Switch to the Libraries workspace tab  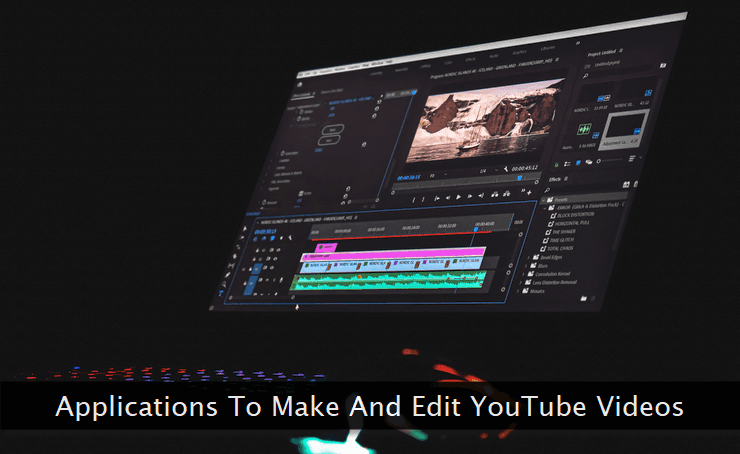[547, 48]
